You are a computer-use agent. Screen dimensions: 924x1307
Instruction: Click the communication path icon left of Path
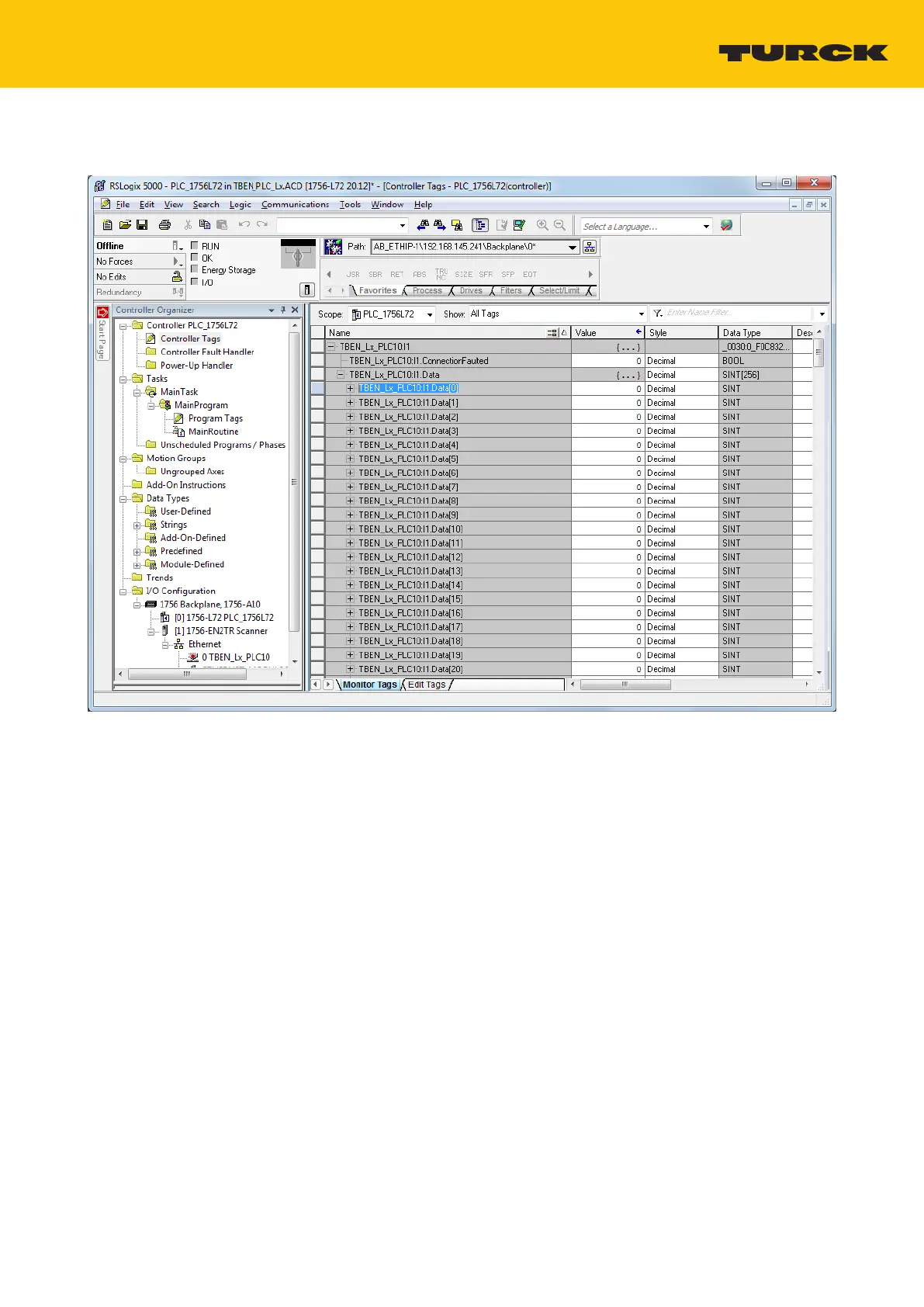pos(334,247)
